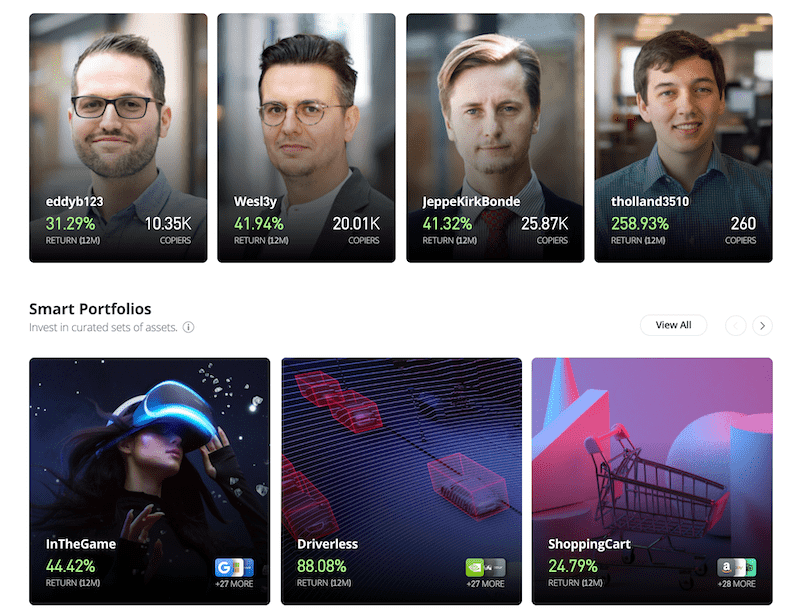
Task: Click View All smart portfolios button
Action: pos(673,325)
